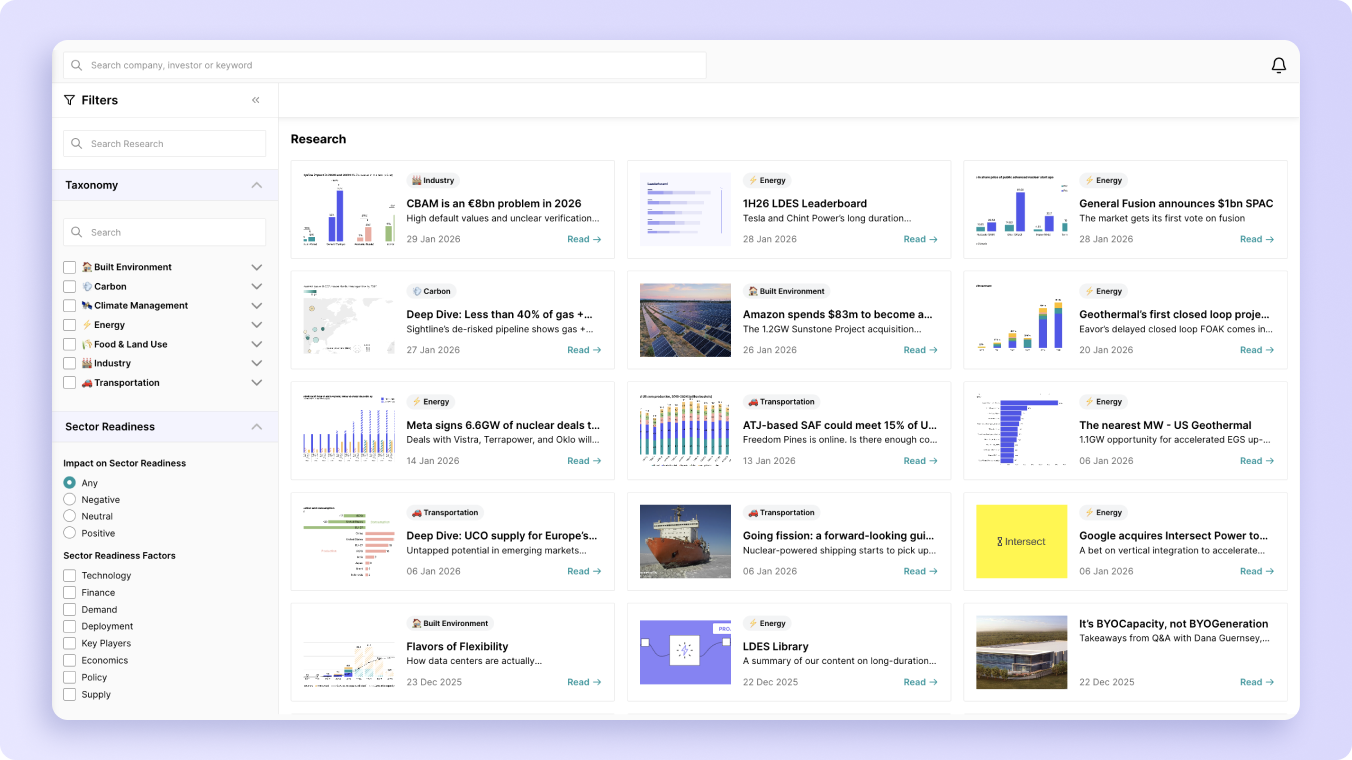
Task: Click the Energy tag on the LDES Library card
Action: point(767,624)
